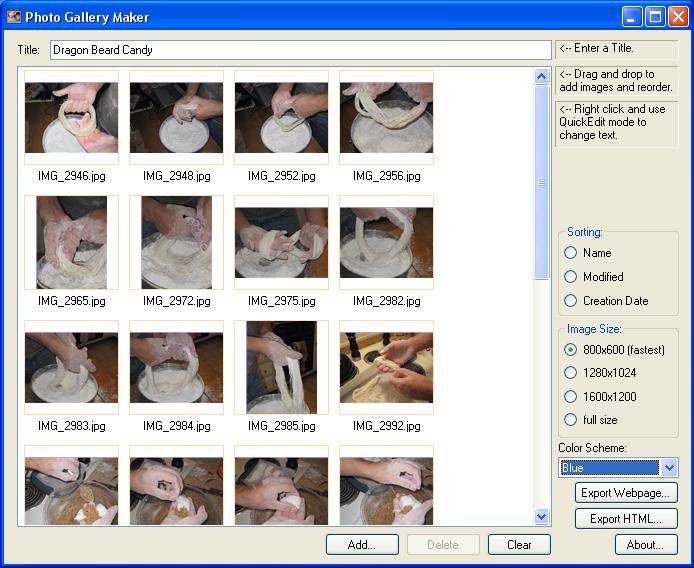The width and height of the screenshot is (694, 568).
Task: Select thumbnail IMG_2948.jpg
Action: click(x=177, y=117)
